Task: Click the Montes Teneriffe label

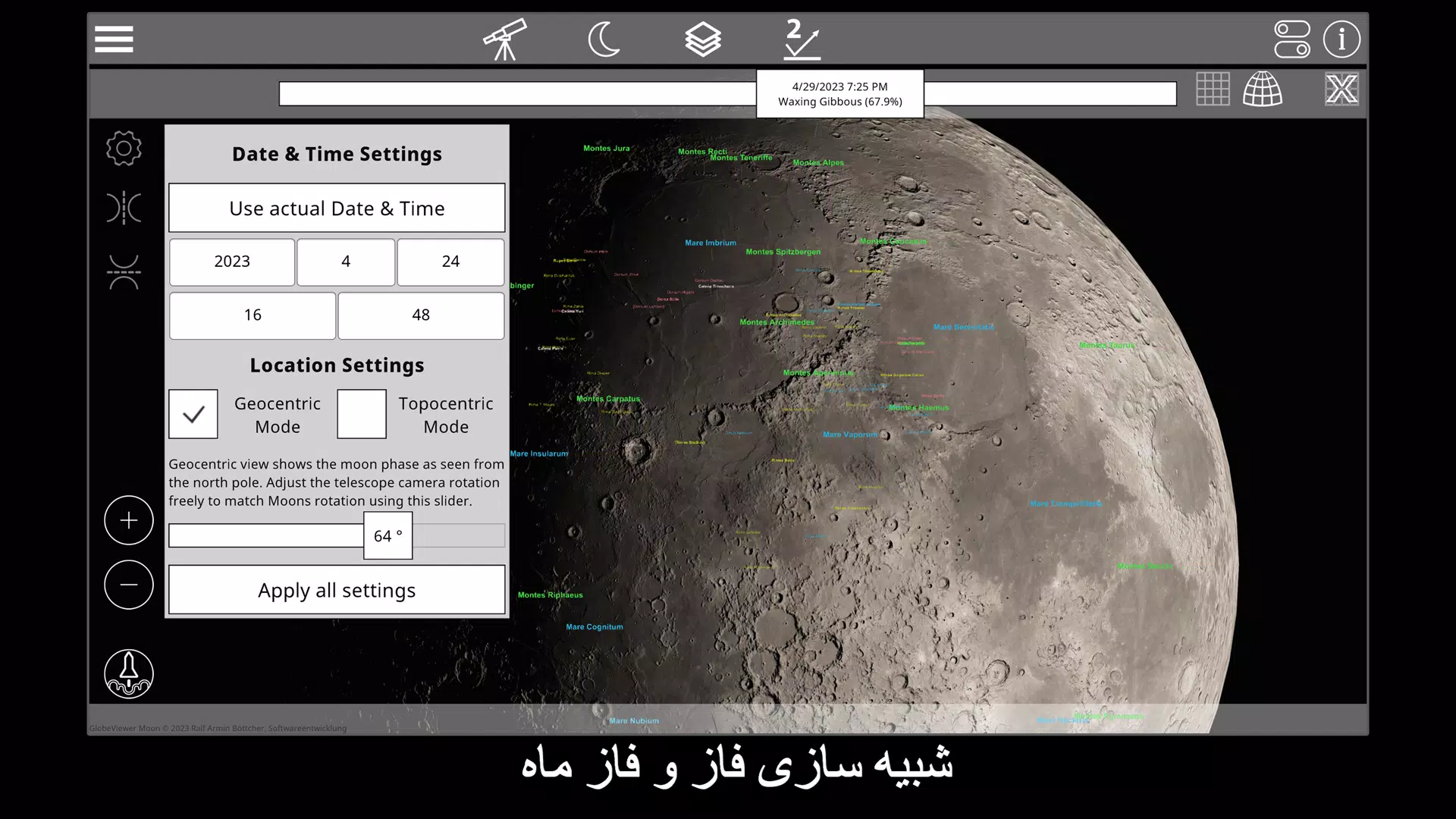Action: click(x=741, y=158)
